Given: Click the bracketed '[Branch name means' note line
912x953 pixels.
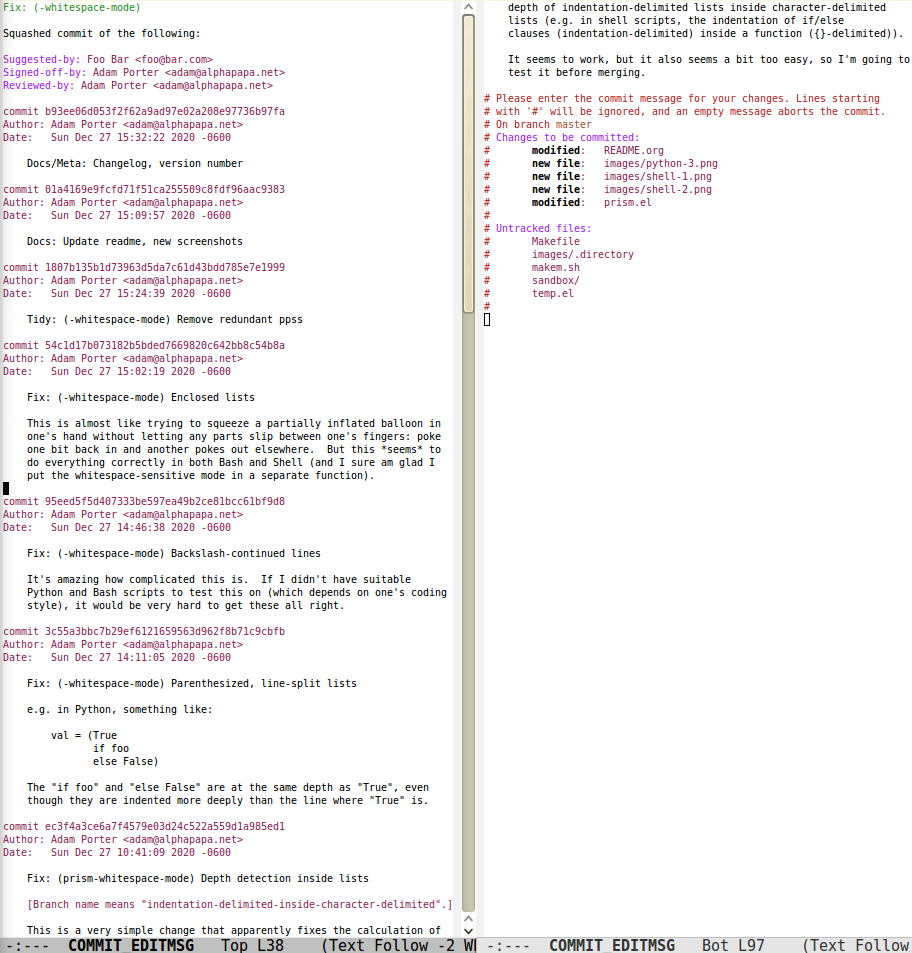Looking at the screenshot, I should (x=240, y=904).
